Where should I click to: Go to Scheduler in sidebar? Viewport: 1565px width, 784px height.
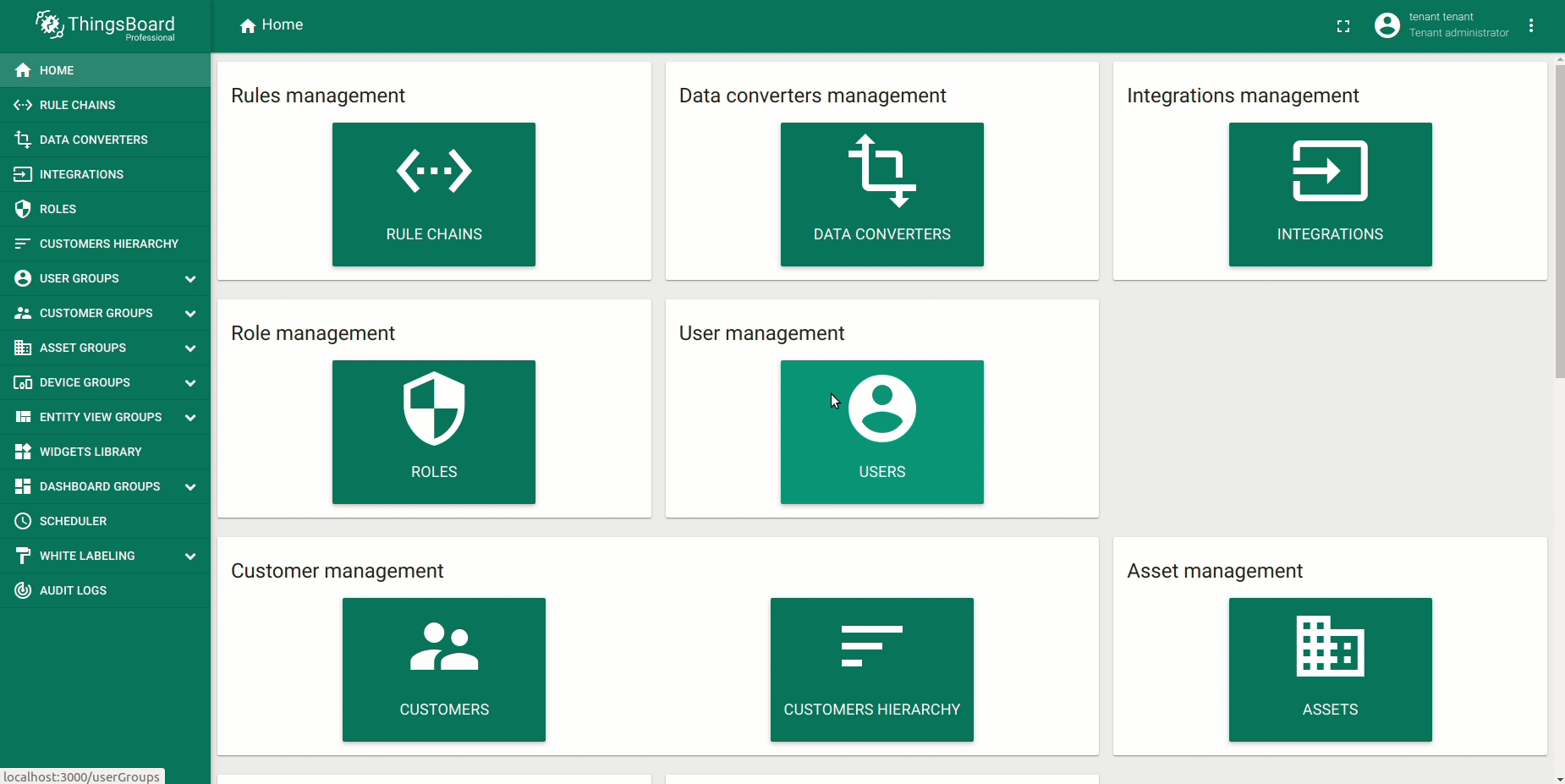click(73, 521)
